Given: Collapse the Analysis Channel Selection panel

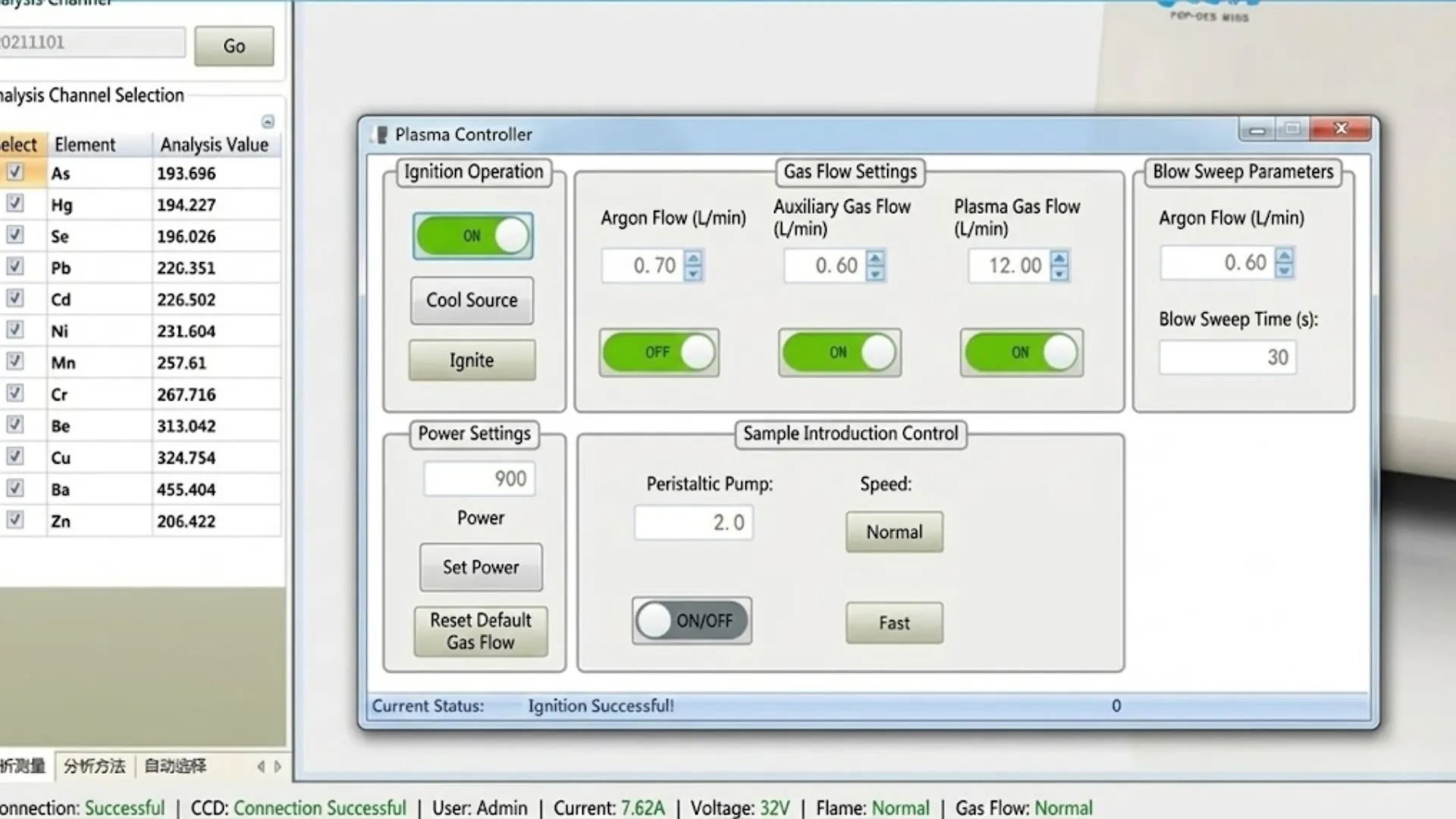Looking at the screenshot, I should (x=268, y=121).
